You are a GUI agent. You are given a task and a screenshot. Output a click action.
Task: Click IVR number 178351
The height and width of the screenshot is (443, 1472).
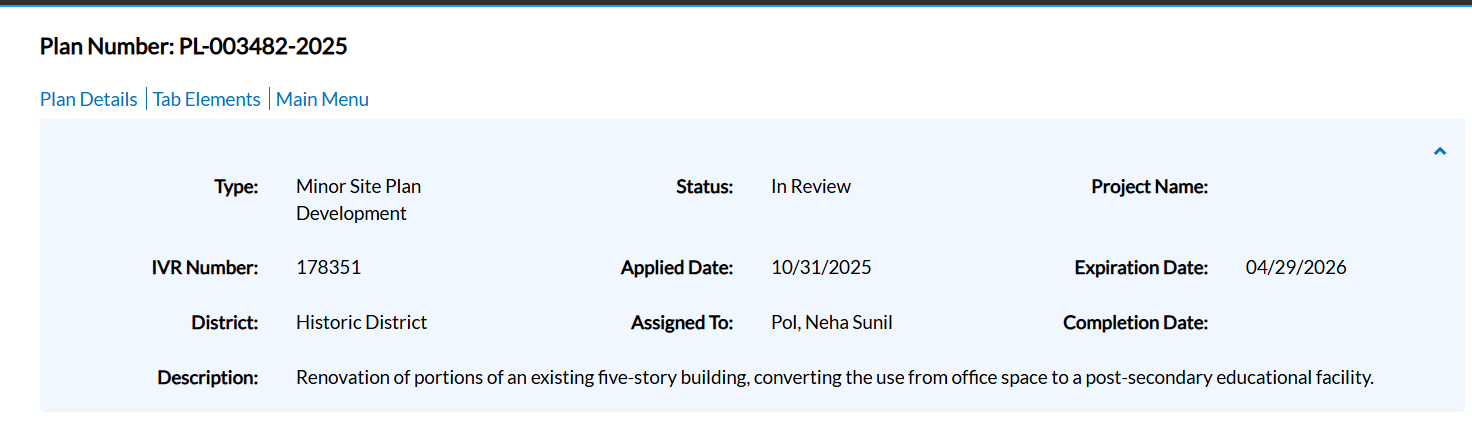pos(328,267)
